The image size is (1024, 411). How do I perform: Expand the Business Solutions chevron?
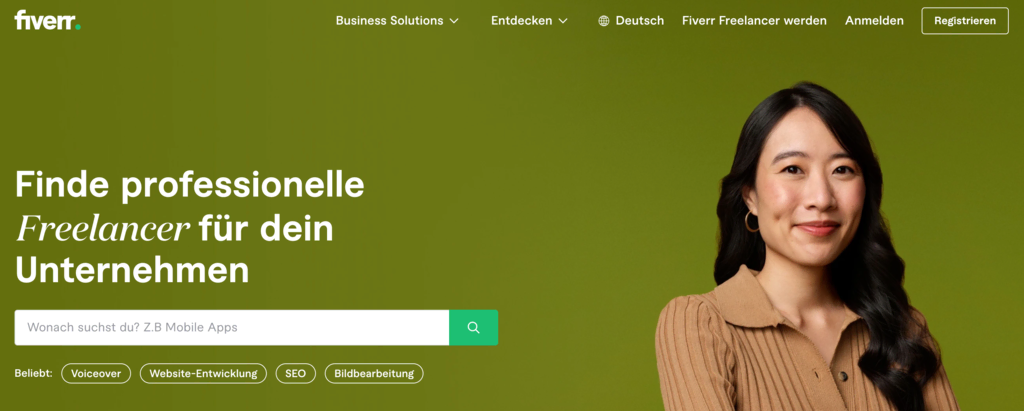coord(454,21)
